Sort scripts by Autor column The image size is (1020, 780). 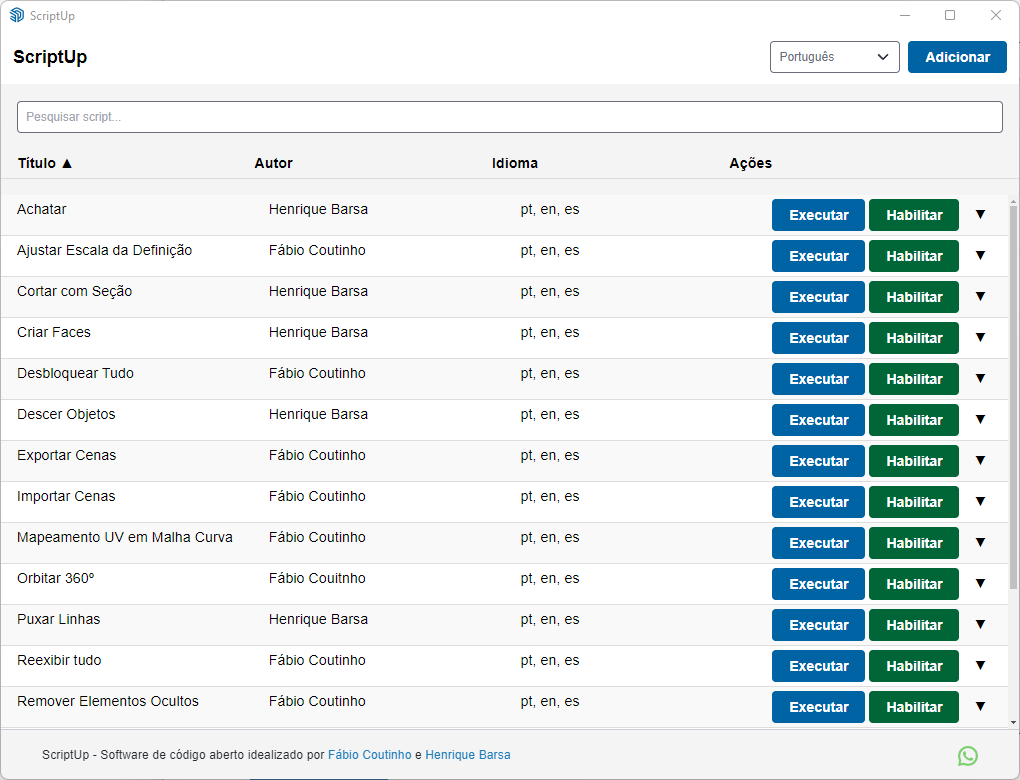point(273,163)
